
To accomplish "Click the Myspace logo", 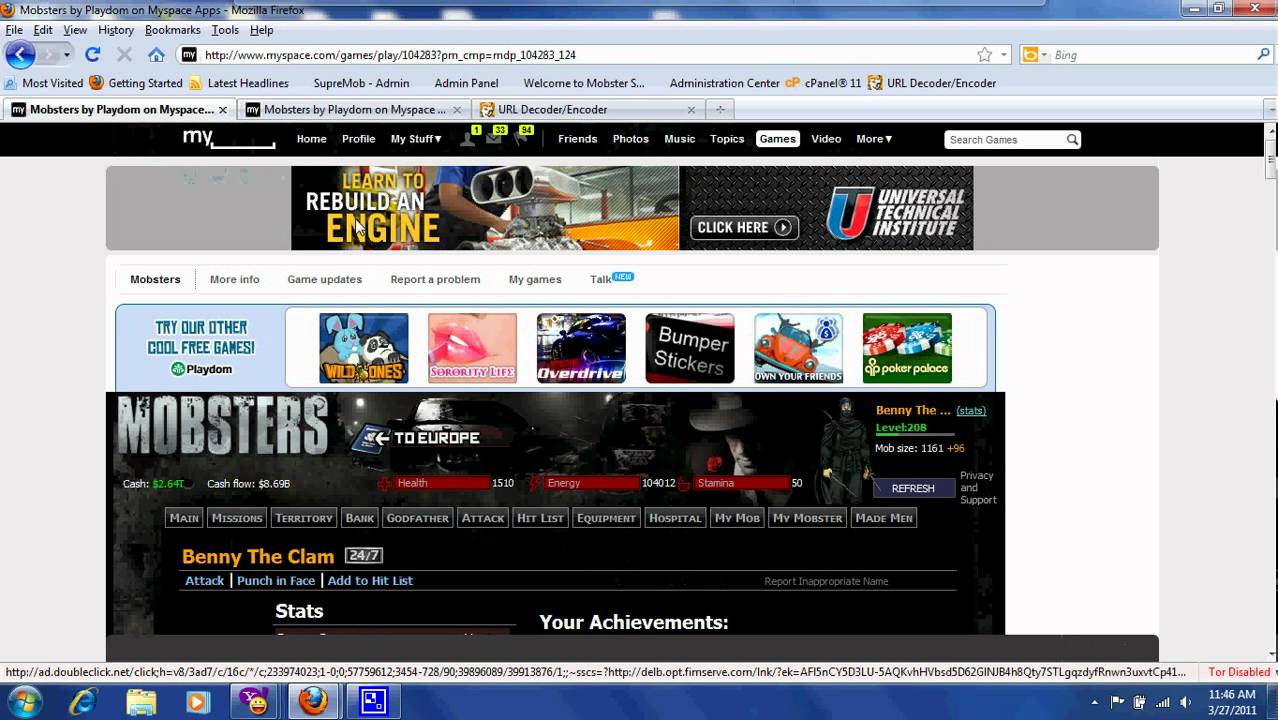I will [228, 139].
